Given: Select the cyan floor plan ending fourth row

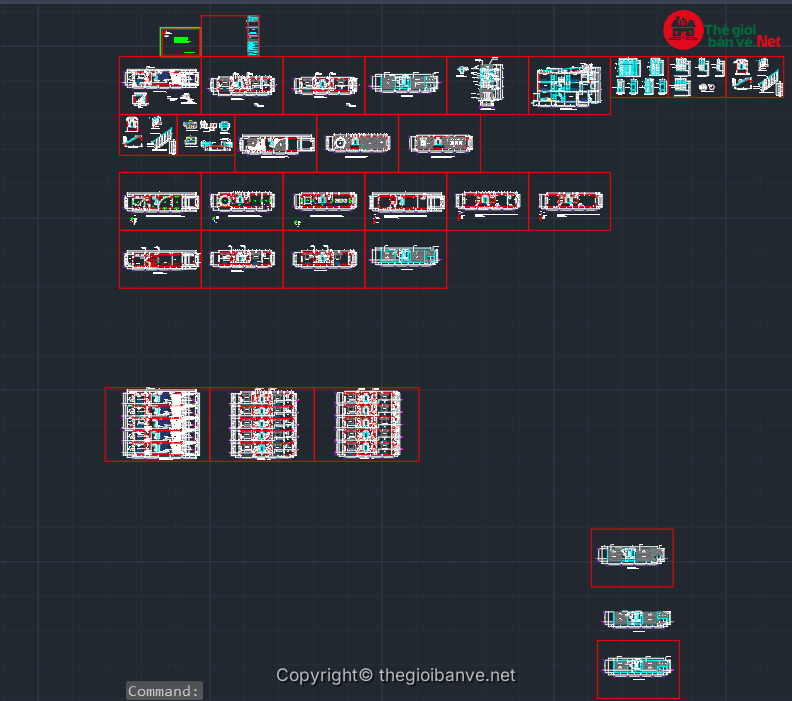Looking at the screenshot, I should click(405, 259).
